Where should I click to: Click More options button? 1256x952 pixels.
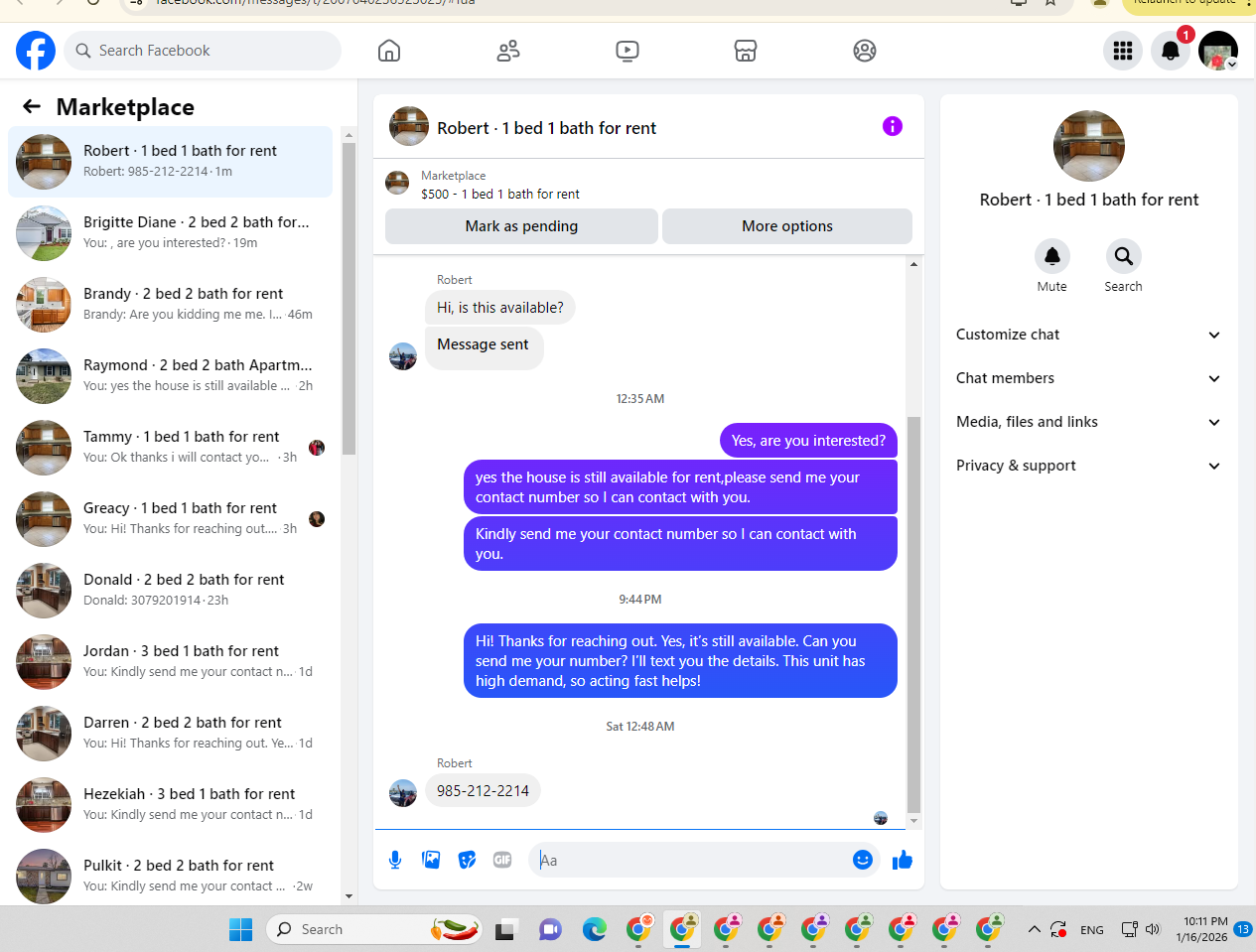tap(787, 226)
